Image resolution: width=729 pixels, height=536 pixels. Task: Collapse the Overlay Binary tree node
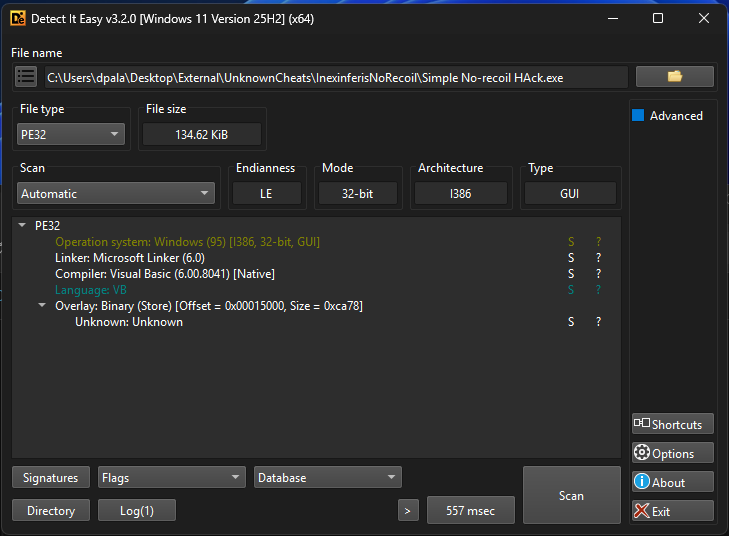42,305
